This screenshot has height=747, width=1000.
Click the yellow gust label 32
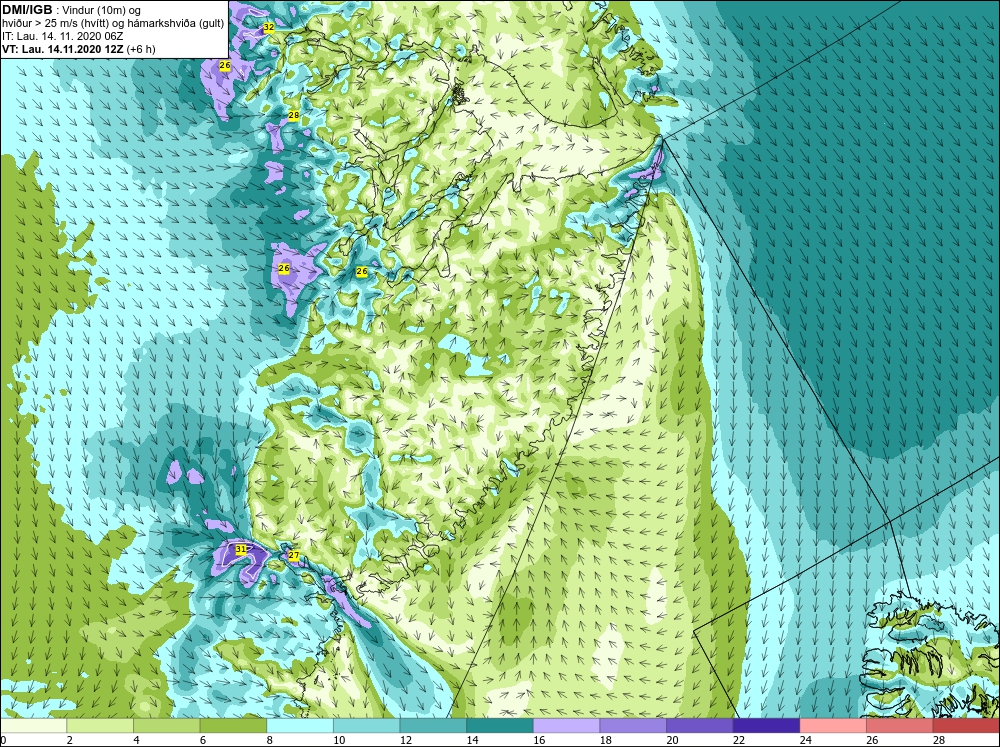(x=268, y=27)
